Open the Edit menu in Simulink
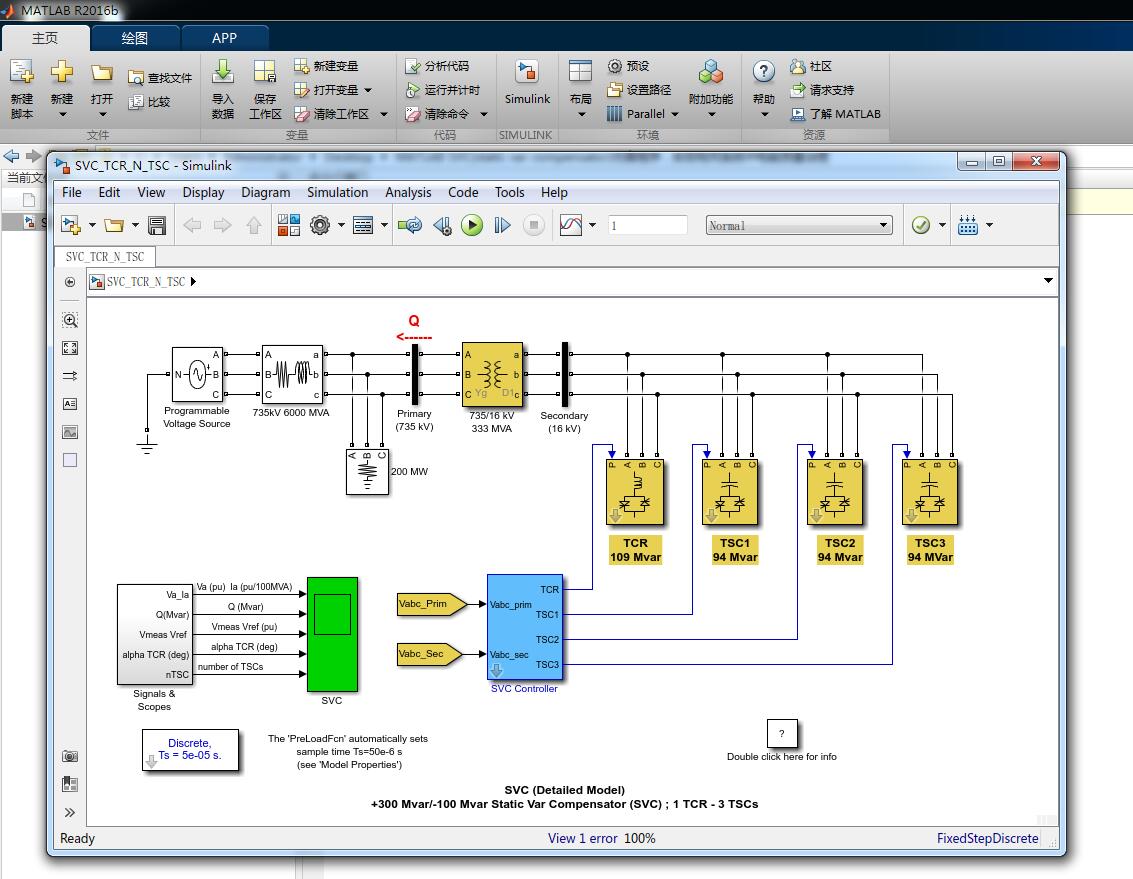Viewport: 1133px width, 879px height. pyautogui.click(x=109, y=192)
